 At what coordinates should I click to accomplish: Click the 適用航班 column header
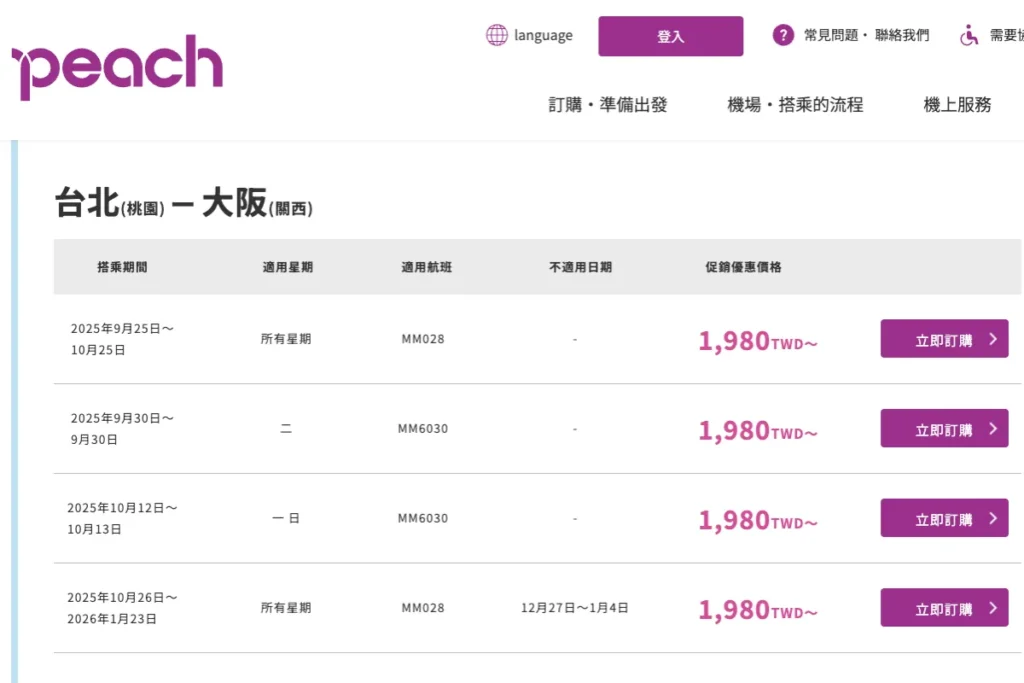point(426,266)
